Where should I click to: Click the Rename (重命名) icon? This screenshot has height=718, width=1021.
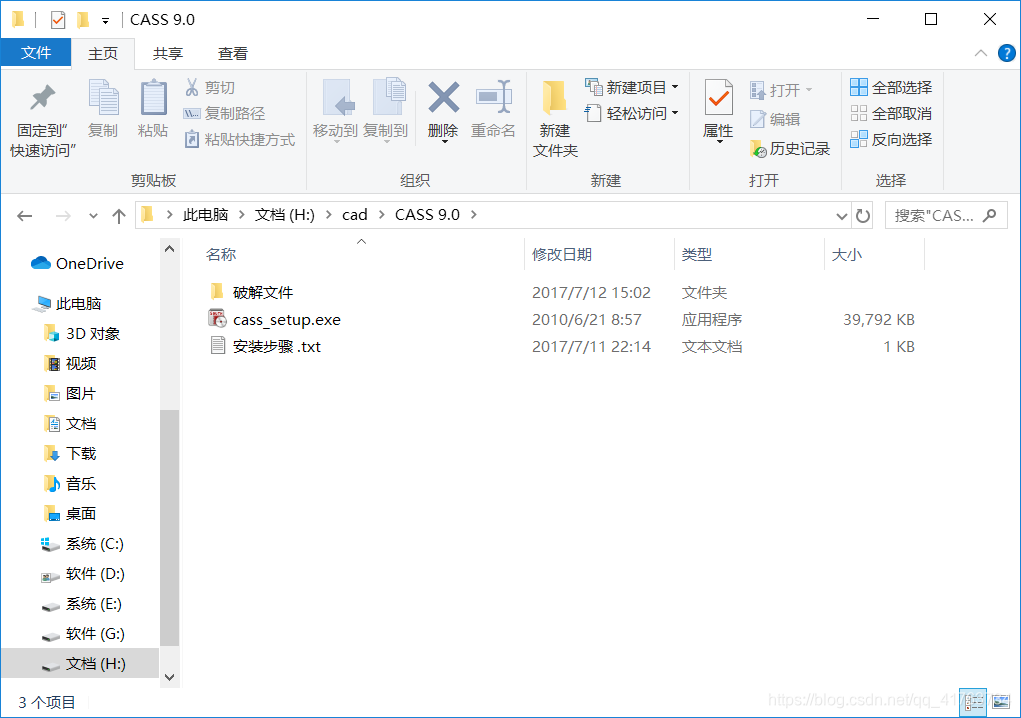coord(493,98)
